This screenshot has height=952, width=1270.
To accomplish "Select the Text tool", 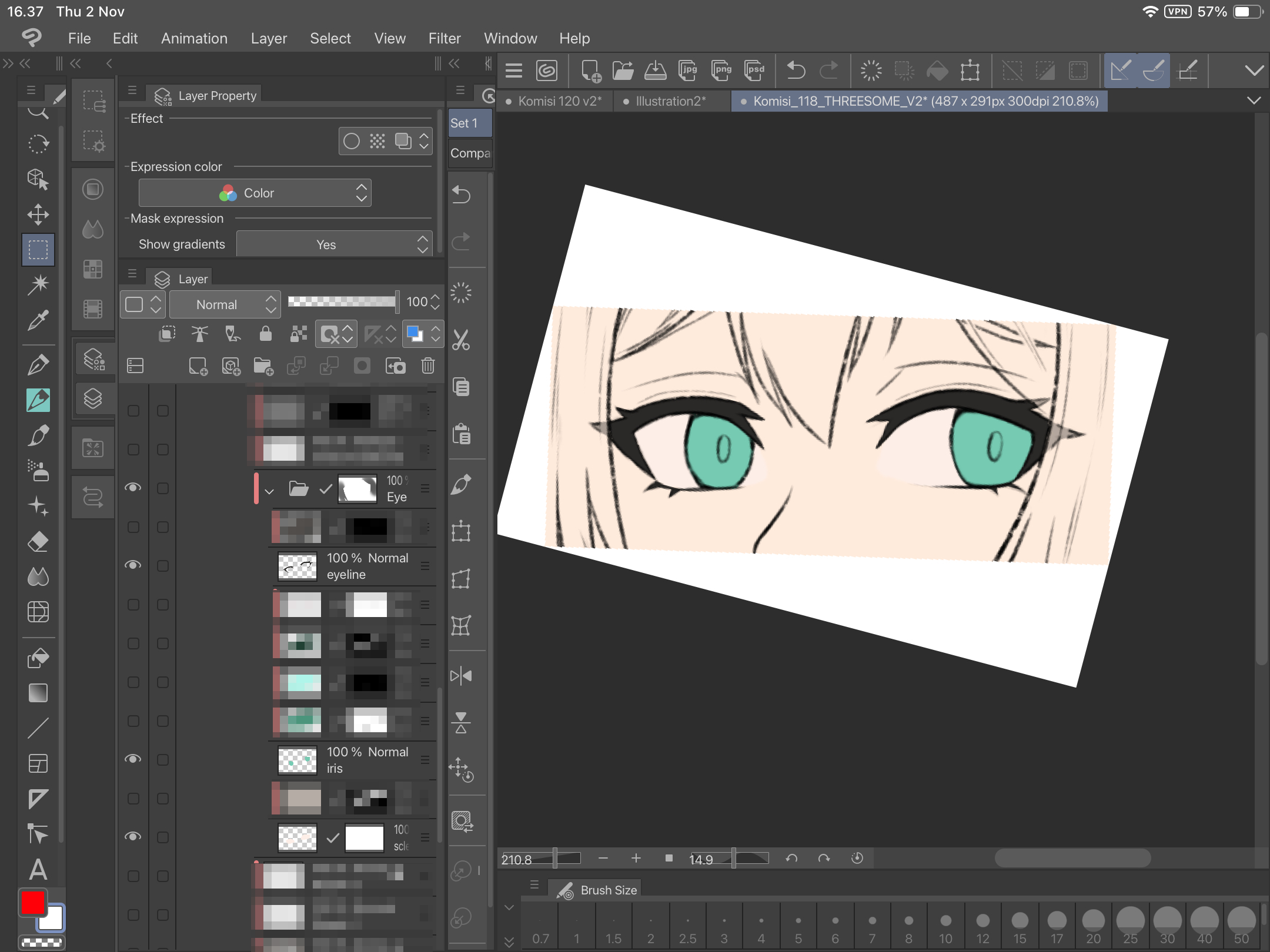I will click(x=38, y=870).
